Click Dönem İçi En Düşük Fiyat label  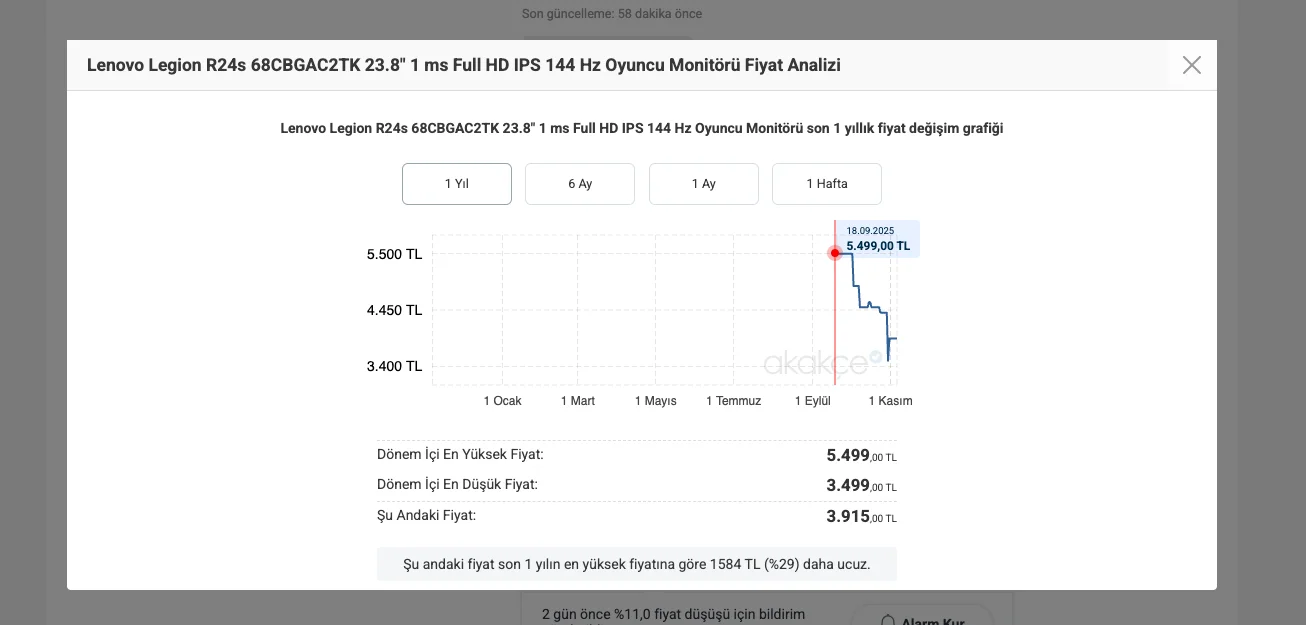click(x=457, y=484)
